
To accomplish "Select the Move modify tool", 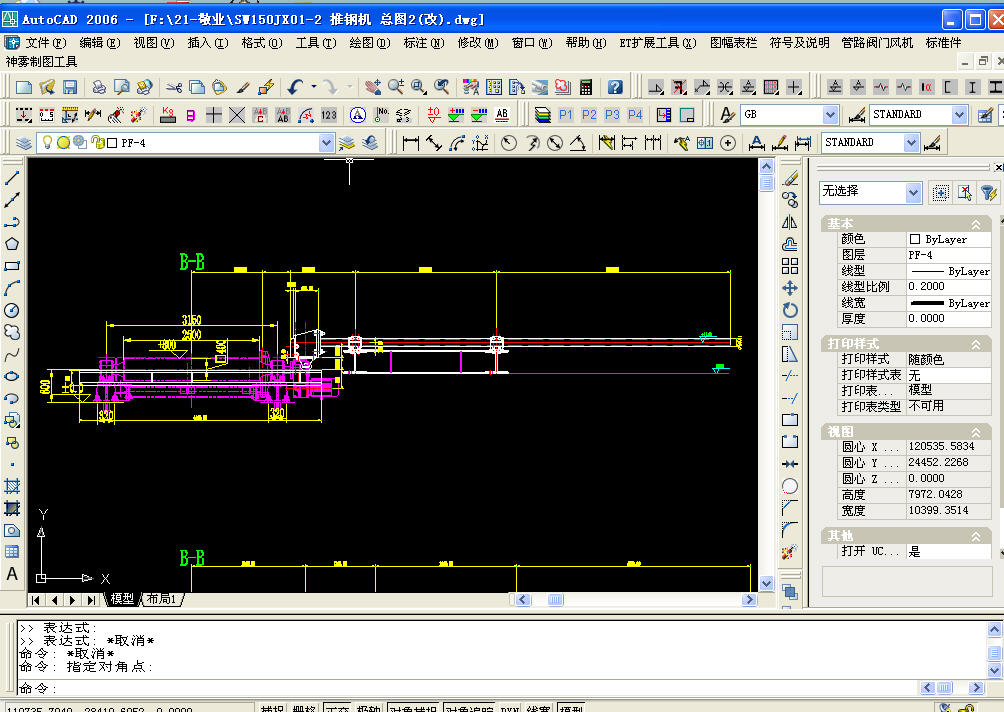I will pos(790,288).
